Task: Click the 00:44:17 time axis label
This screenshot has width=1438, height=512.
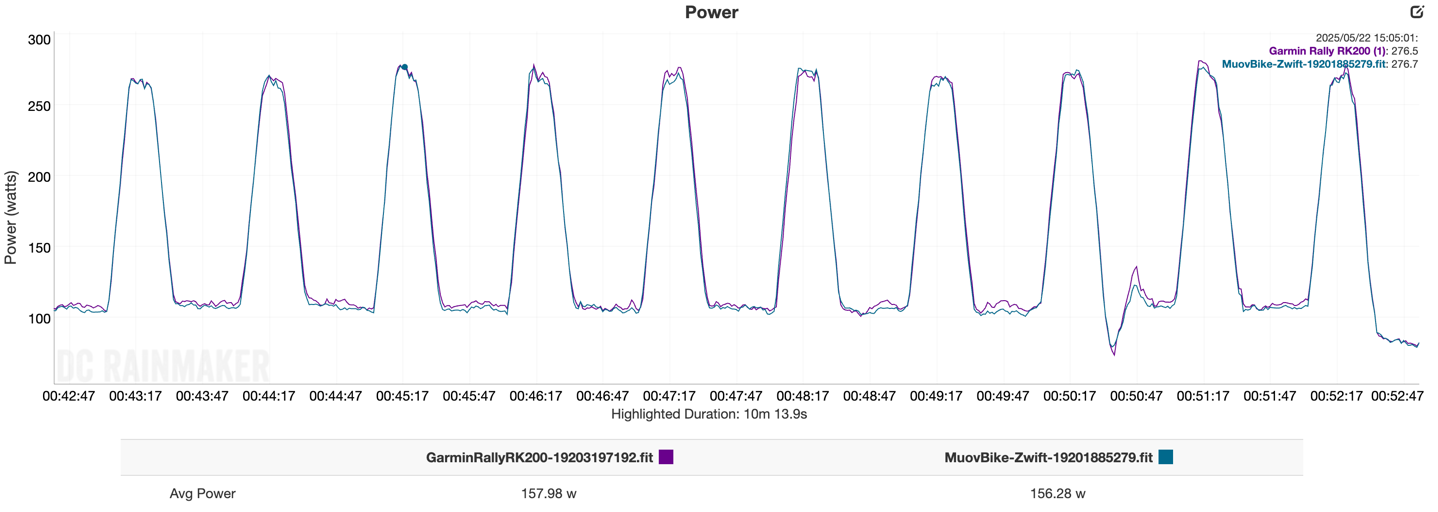Action: coord(269,396)
